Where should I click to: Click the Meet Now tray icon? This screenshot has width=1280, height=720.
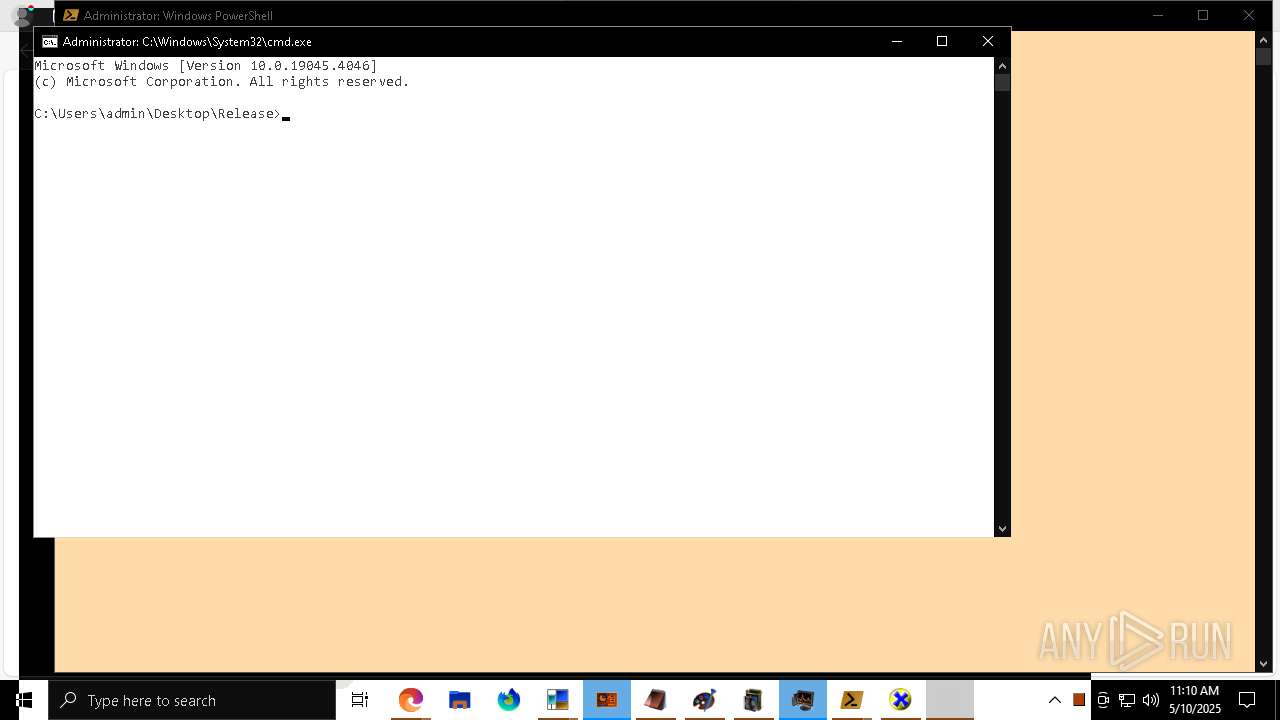click(1103, 700)
